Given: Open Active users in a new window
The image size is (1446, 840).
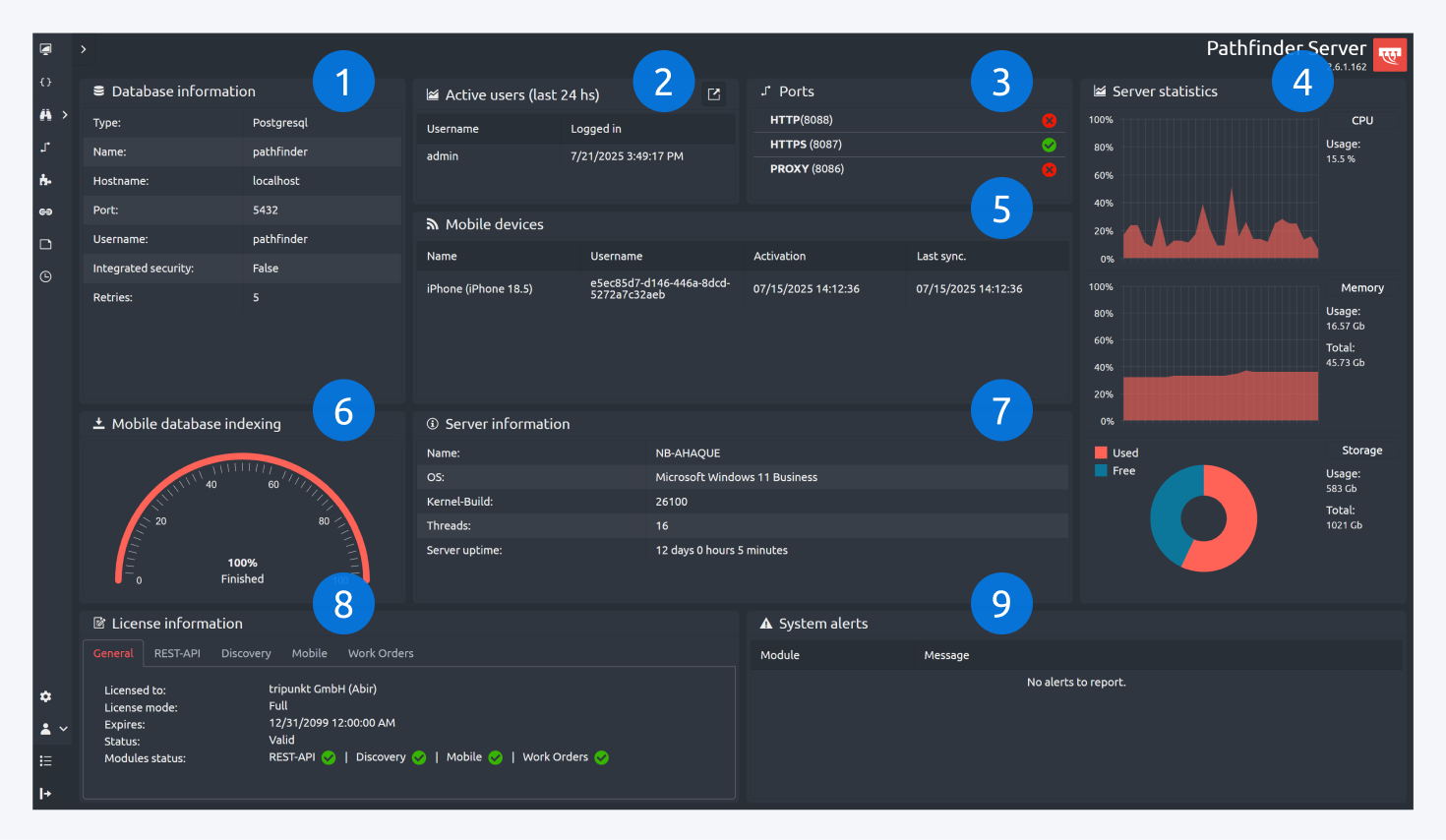Looking at the screenshot, I should click(714, 94).
